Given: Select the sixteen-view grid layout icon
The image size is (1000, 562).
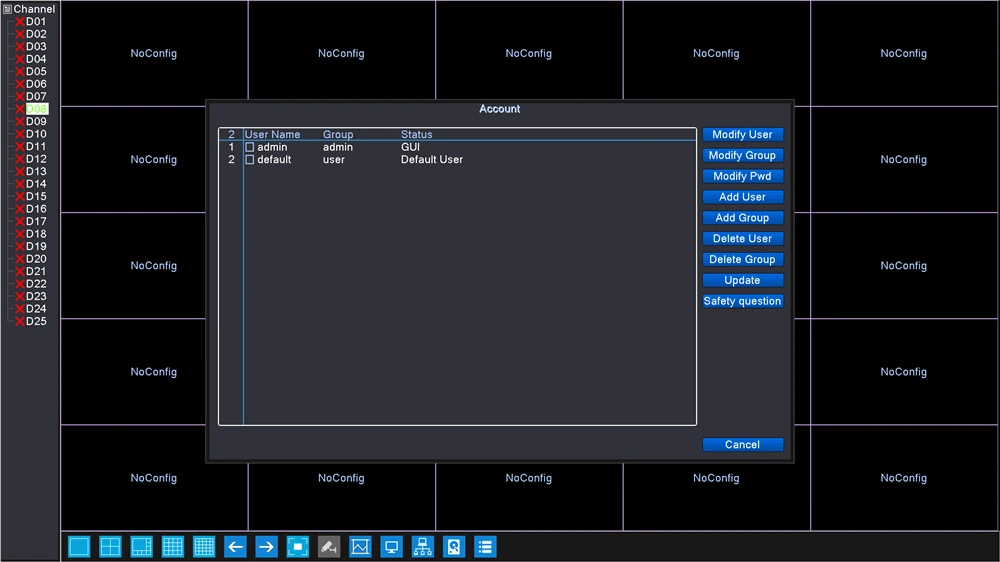Looking at the screenshot, I should point(173,547).
